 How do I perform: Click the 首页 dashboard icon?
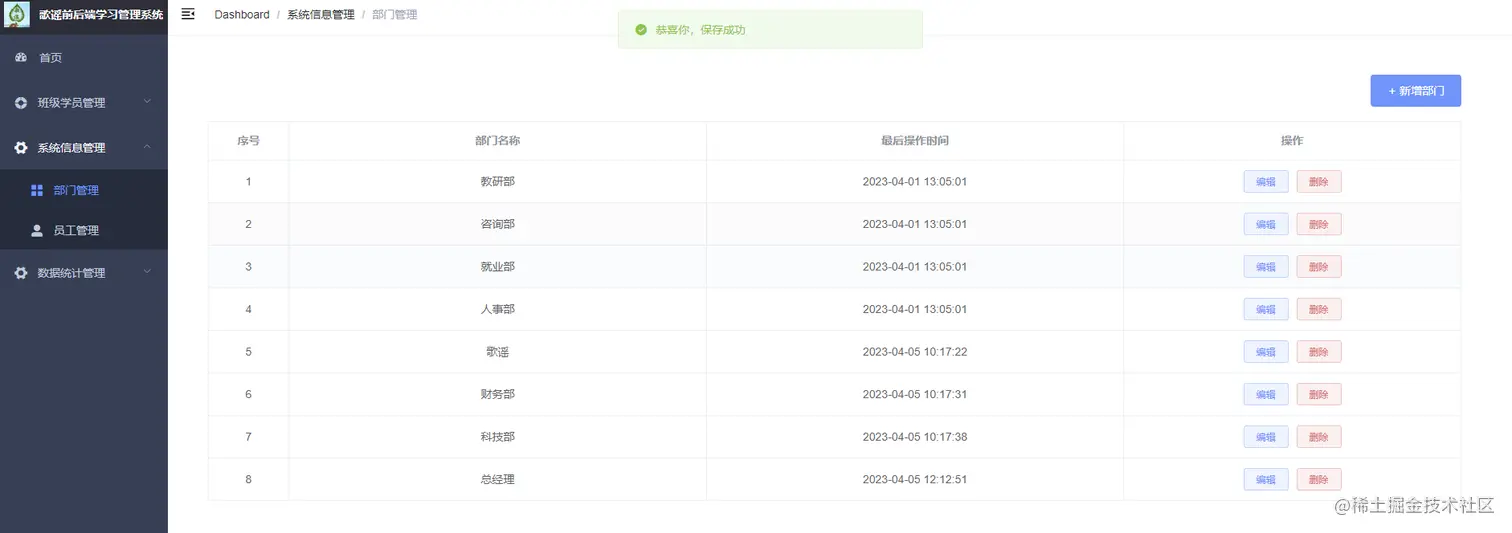point(21,58)
